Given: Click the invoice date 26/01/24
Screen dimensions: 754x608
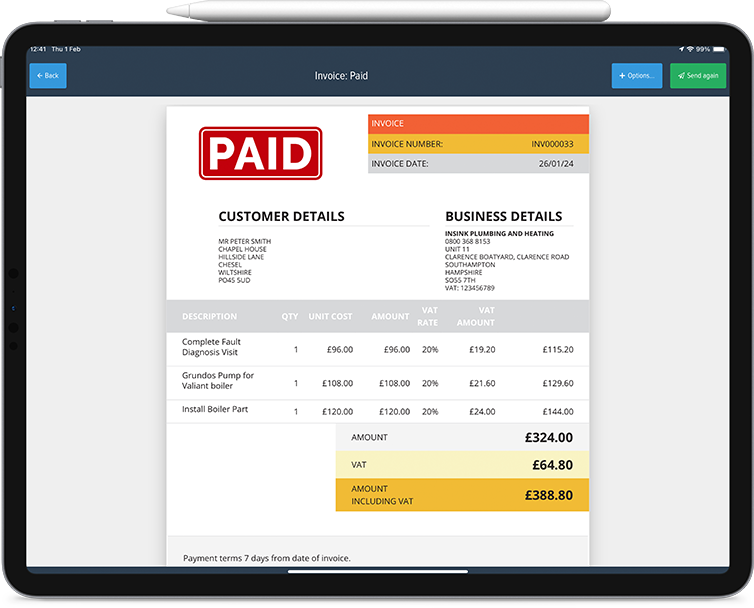Looking at the screenshot, I should point(556,164).
